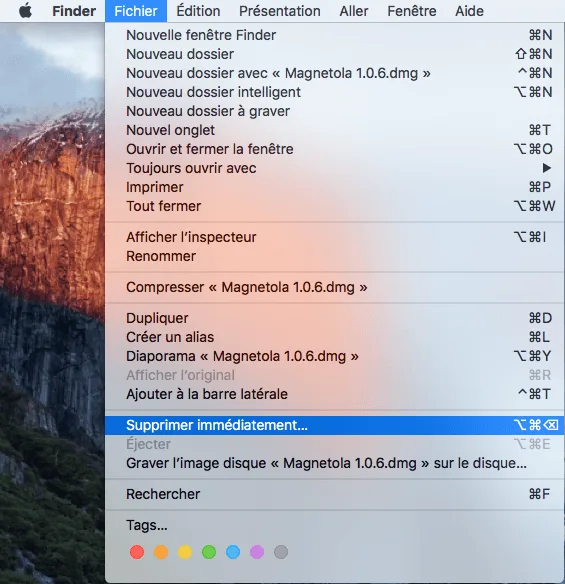
Task: Open the Finder application menu
Action: pos(74,11)
